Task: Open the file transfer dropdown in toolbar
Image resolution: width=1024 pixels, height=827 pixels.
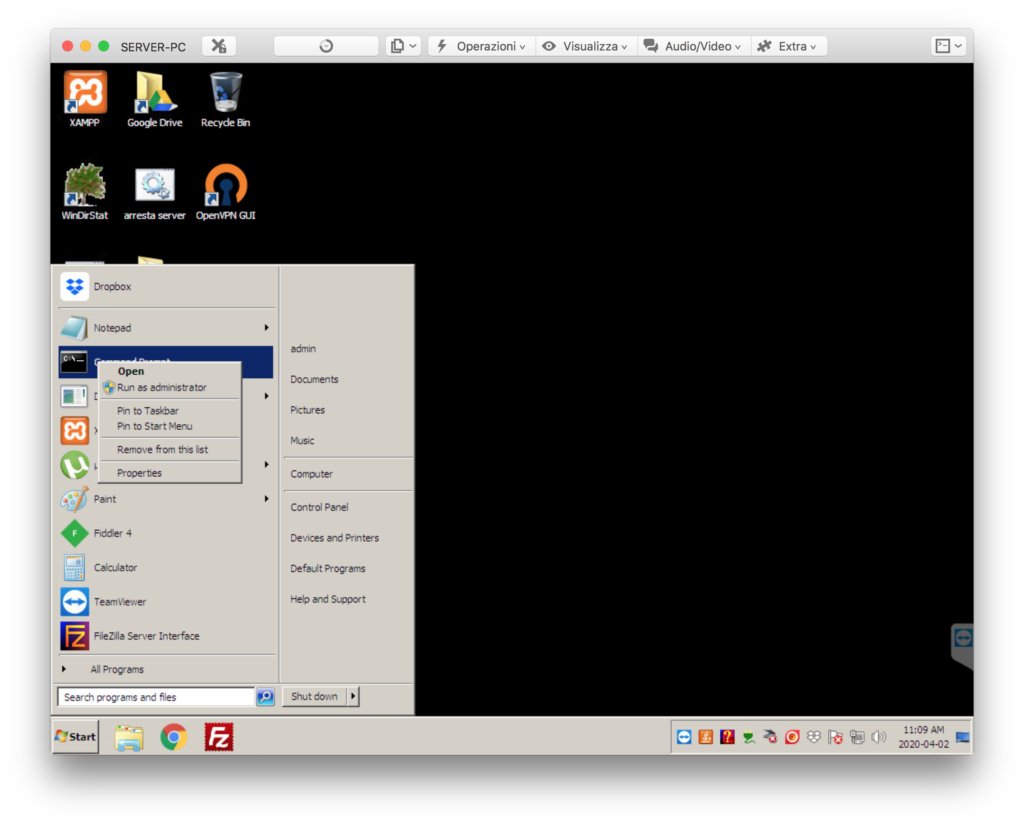Action: click(404, 46)
